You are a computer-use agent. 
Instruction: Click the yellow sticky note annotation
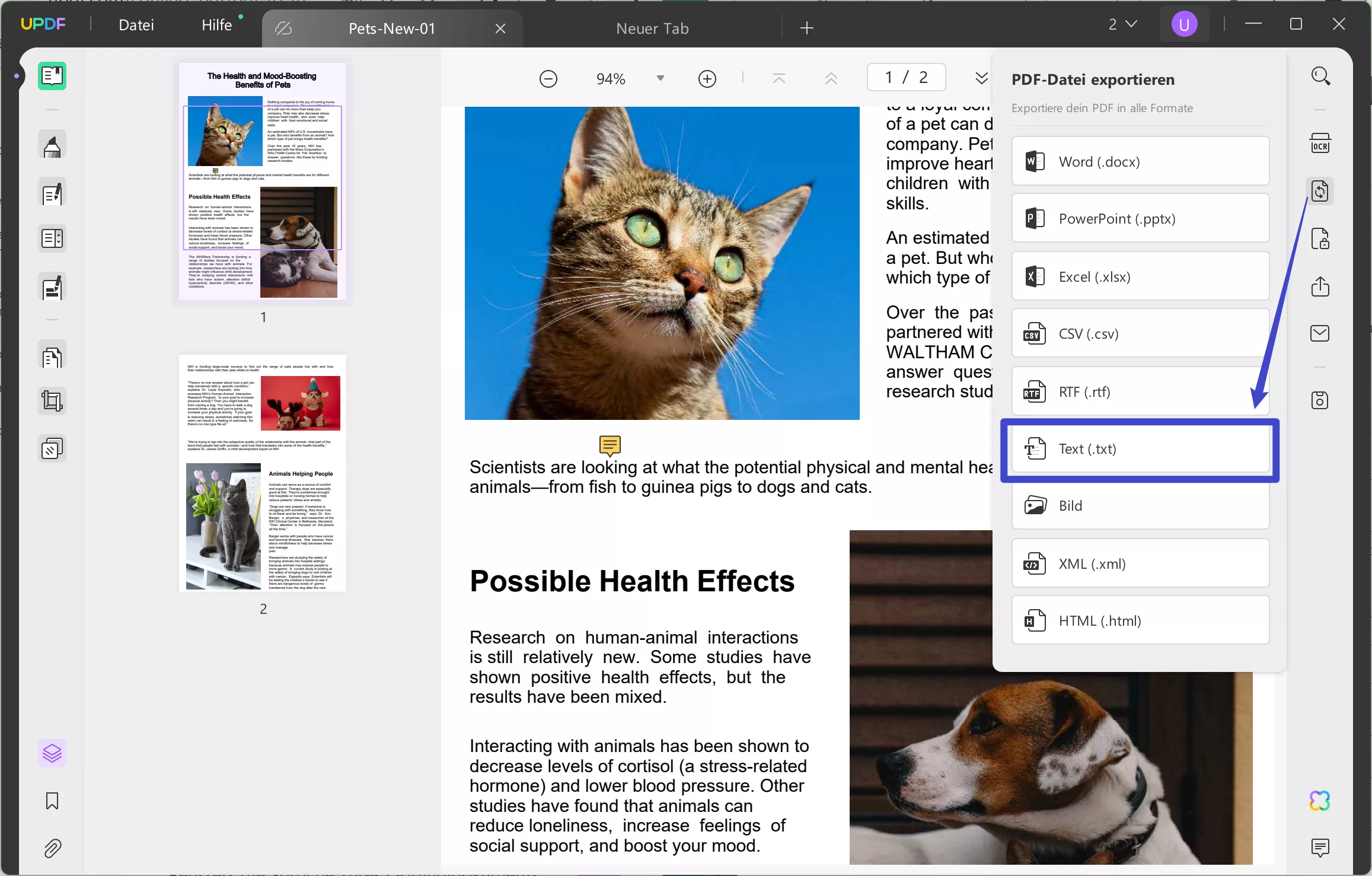[x=610, y=445]
